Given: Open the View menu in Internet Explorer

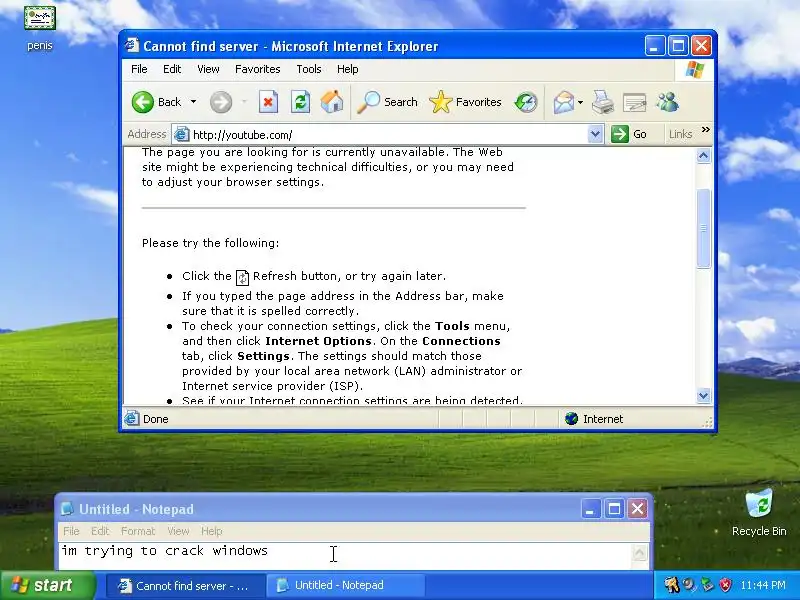Looking at the screenshot, I should 208,69.
